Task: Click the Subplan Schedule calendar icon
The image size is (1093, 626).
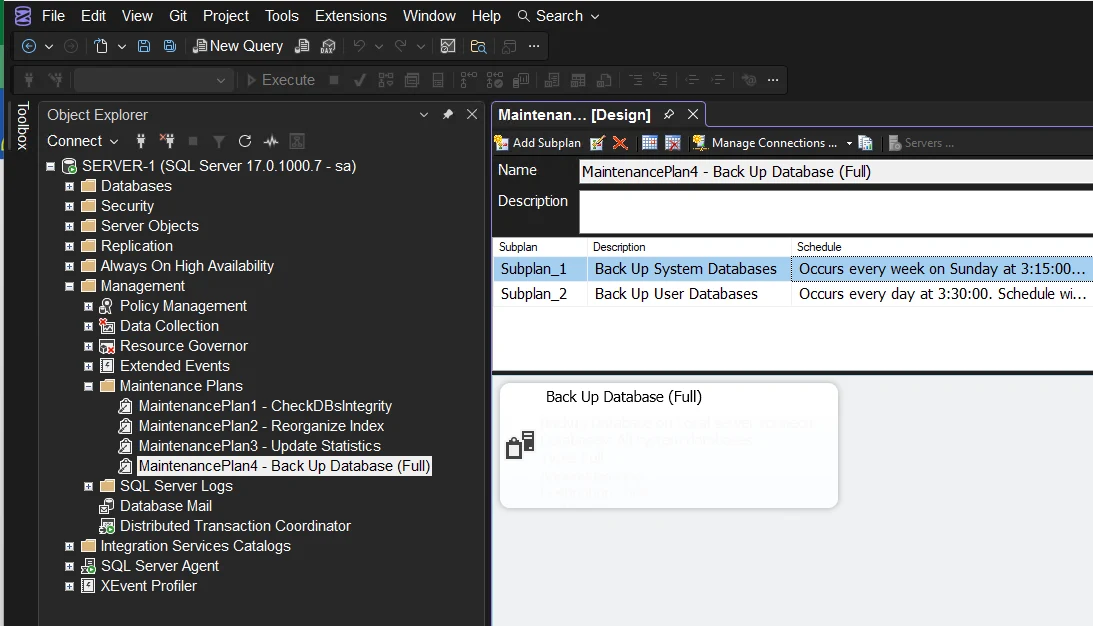Action: (650, 143)
